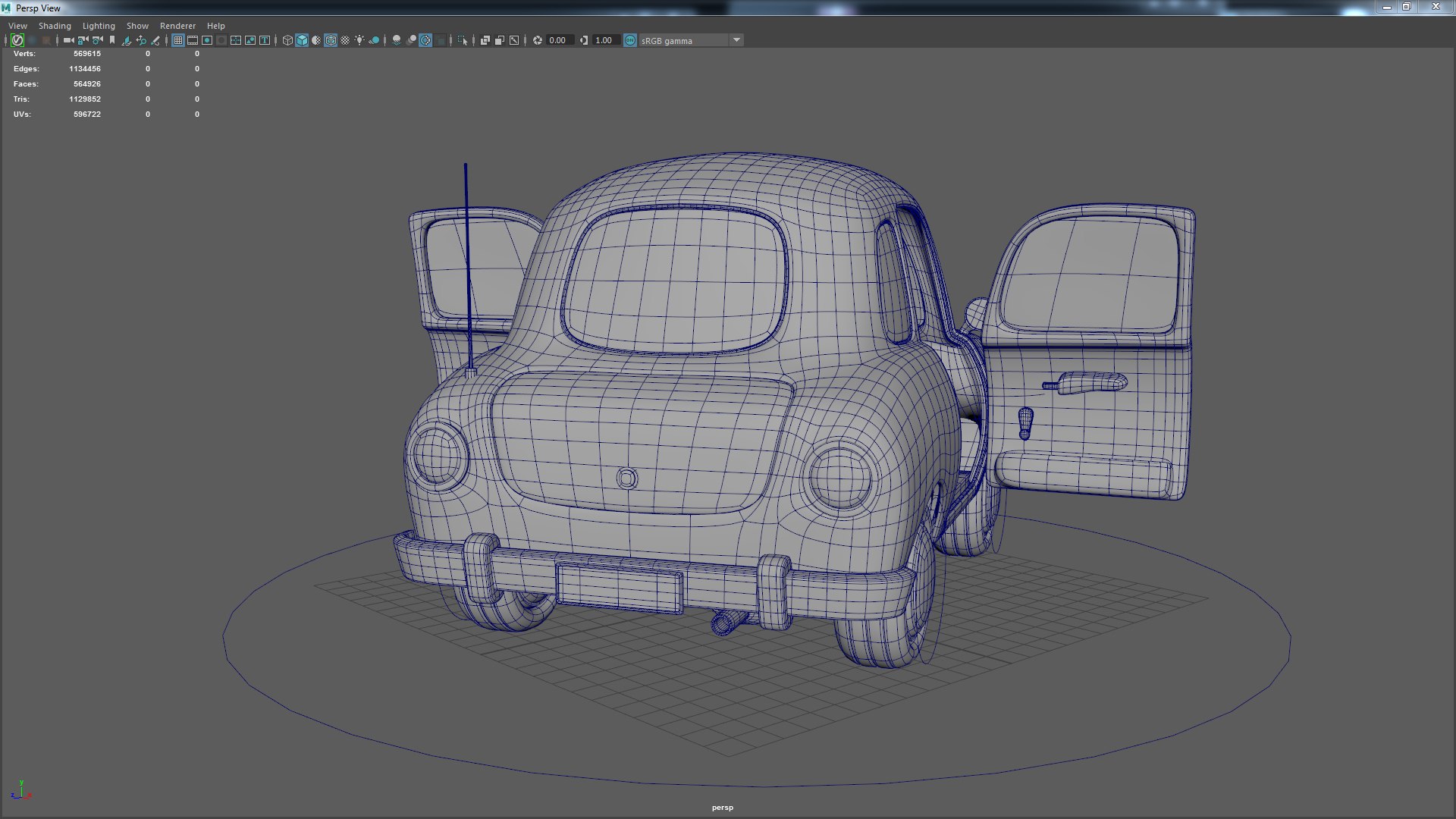Toggle 2D Pan/Zoom icon

click(141, 40)
